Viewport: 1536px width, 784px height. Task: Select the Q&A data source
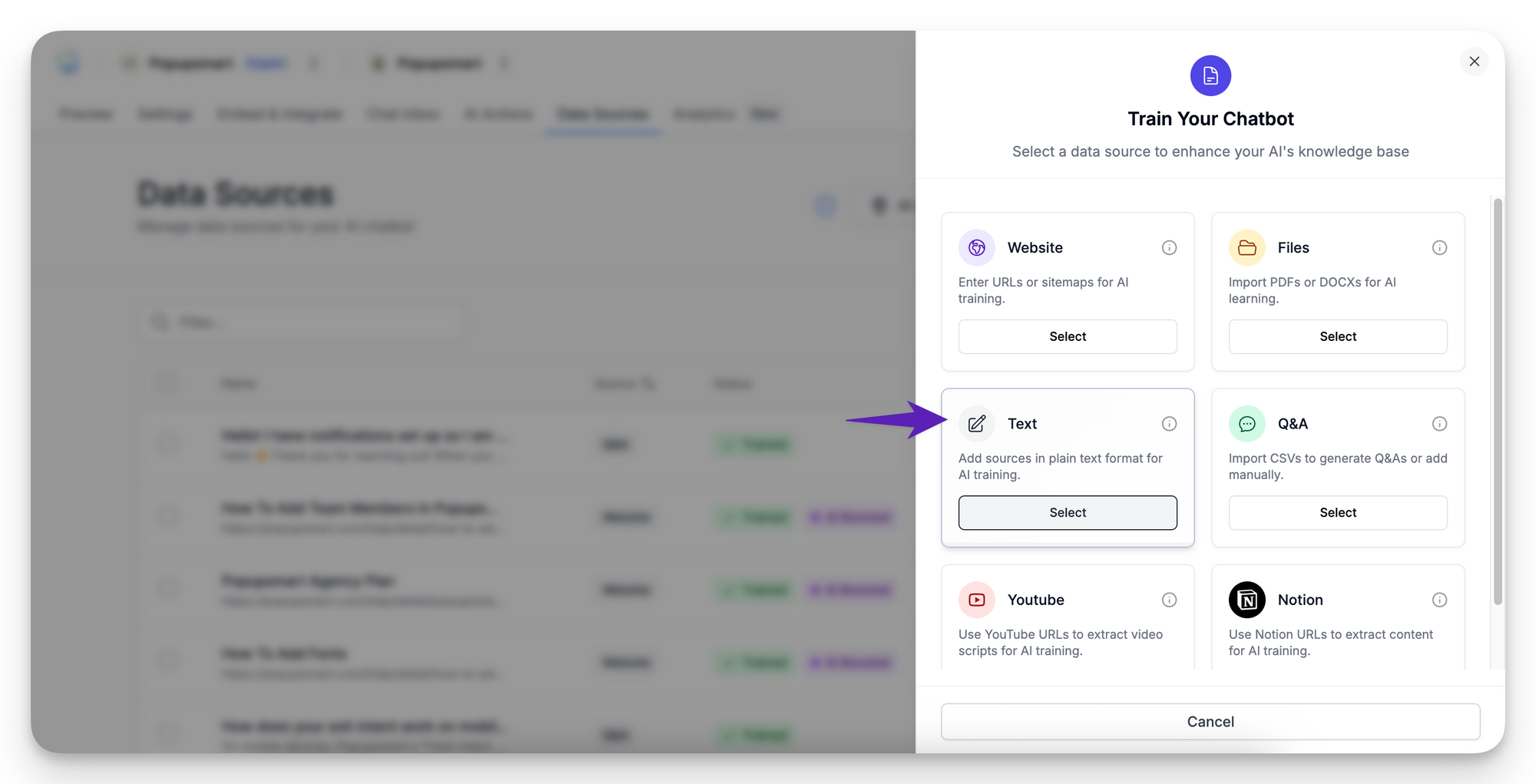click(1338, 512)
